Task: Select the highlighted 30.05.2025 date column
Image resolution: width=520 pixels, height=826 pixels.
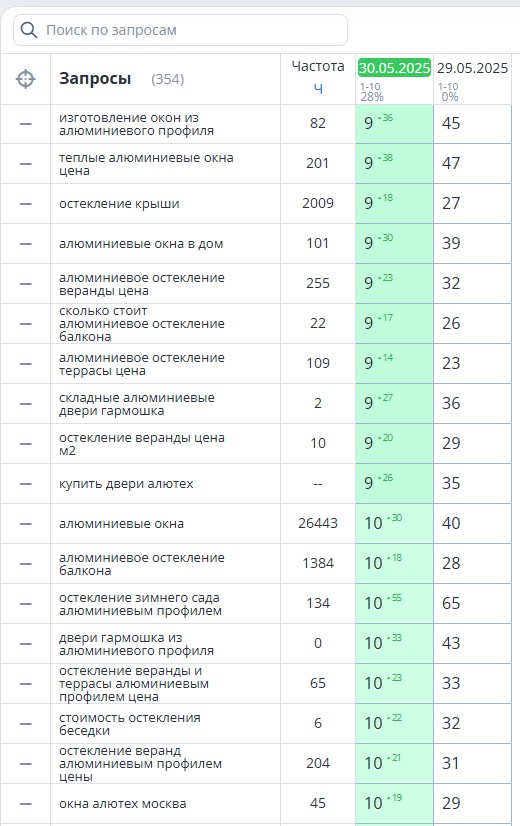Action: 394,68
